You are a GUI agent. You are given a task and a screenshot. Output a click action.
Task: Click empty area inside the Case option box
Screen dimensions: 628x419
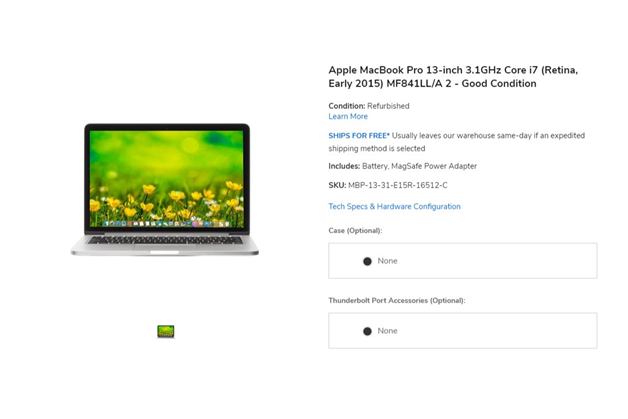(497, 261)
